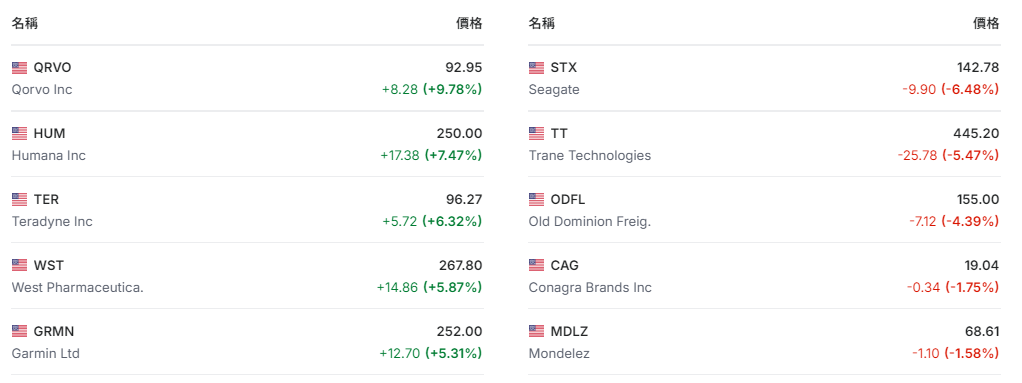This screenshot has height=383, width=1022.
Task: Open the QRVO ticker link
Action: coord(52,68)
